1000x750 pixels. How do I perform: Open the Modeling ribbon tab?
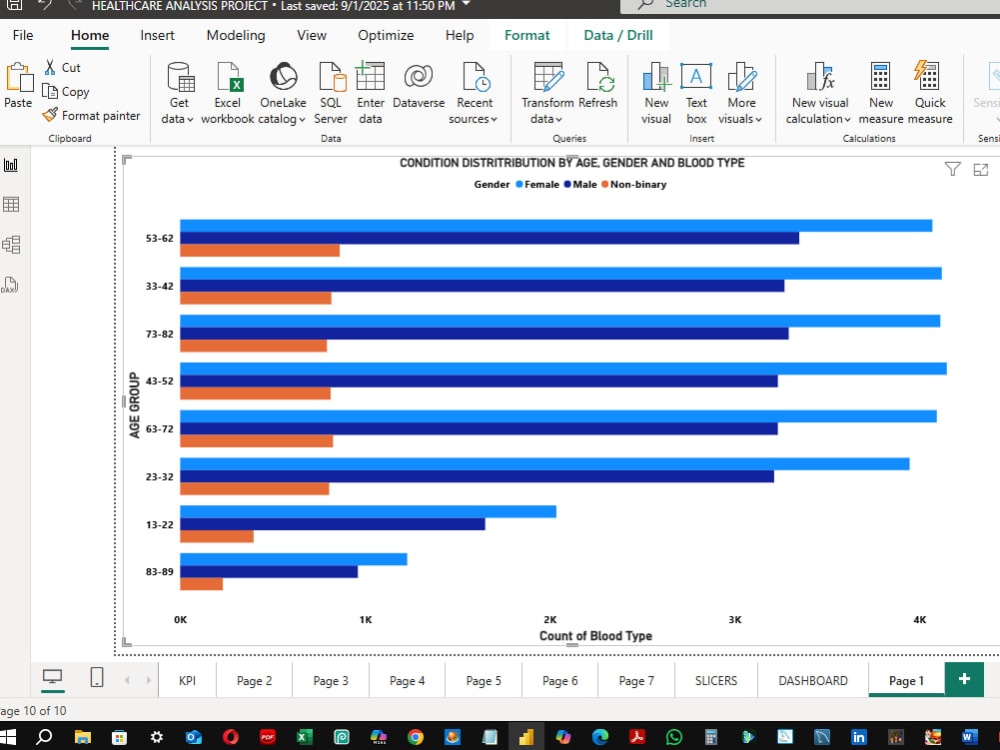pyautogui.click(x=235, y=35)
